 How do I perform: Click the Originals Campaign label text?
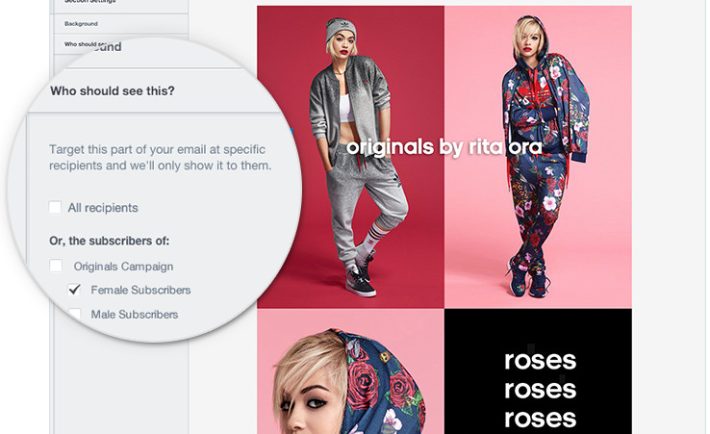123,266
